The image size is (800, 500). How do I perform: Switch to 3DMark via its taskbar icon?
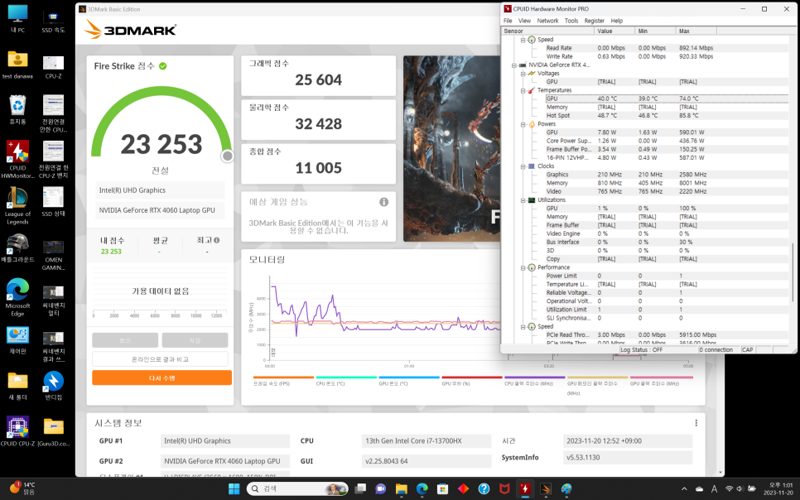(545, 489)
